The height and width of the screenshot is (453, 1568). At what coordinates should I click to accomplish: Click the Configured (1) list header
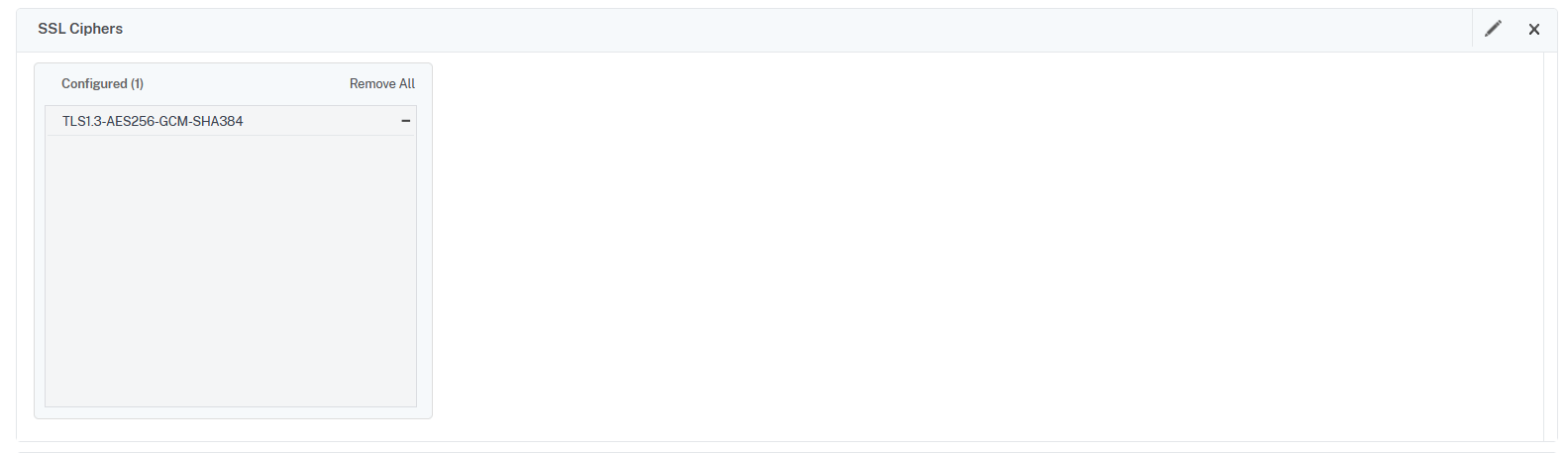(x=102, y=84)
